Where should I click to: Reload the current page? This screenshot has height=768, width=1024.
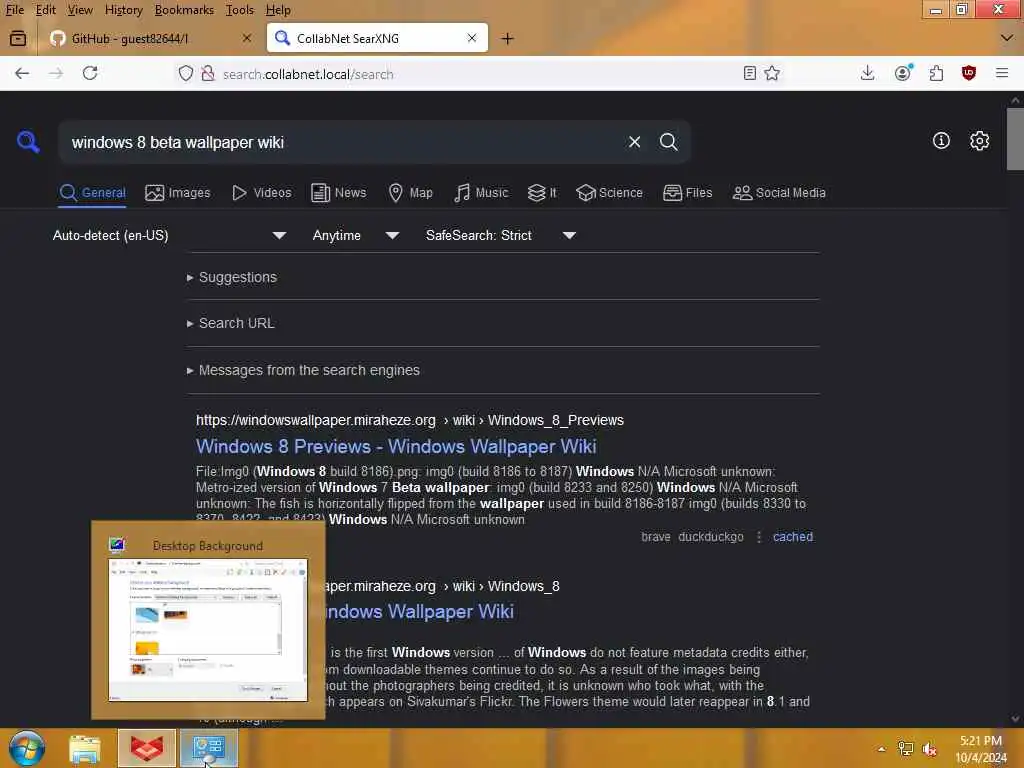[90, 73]
